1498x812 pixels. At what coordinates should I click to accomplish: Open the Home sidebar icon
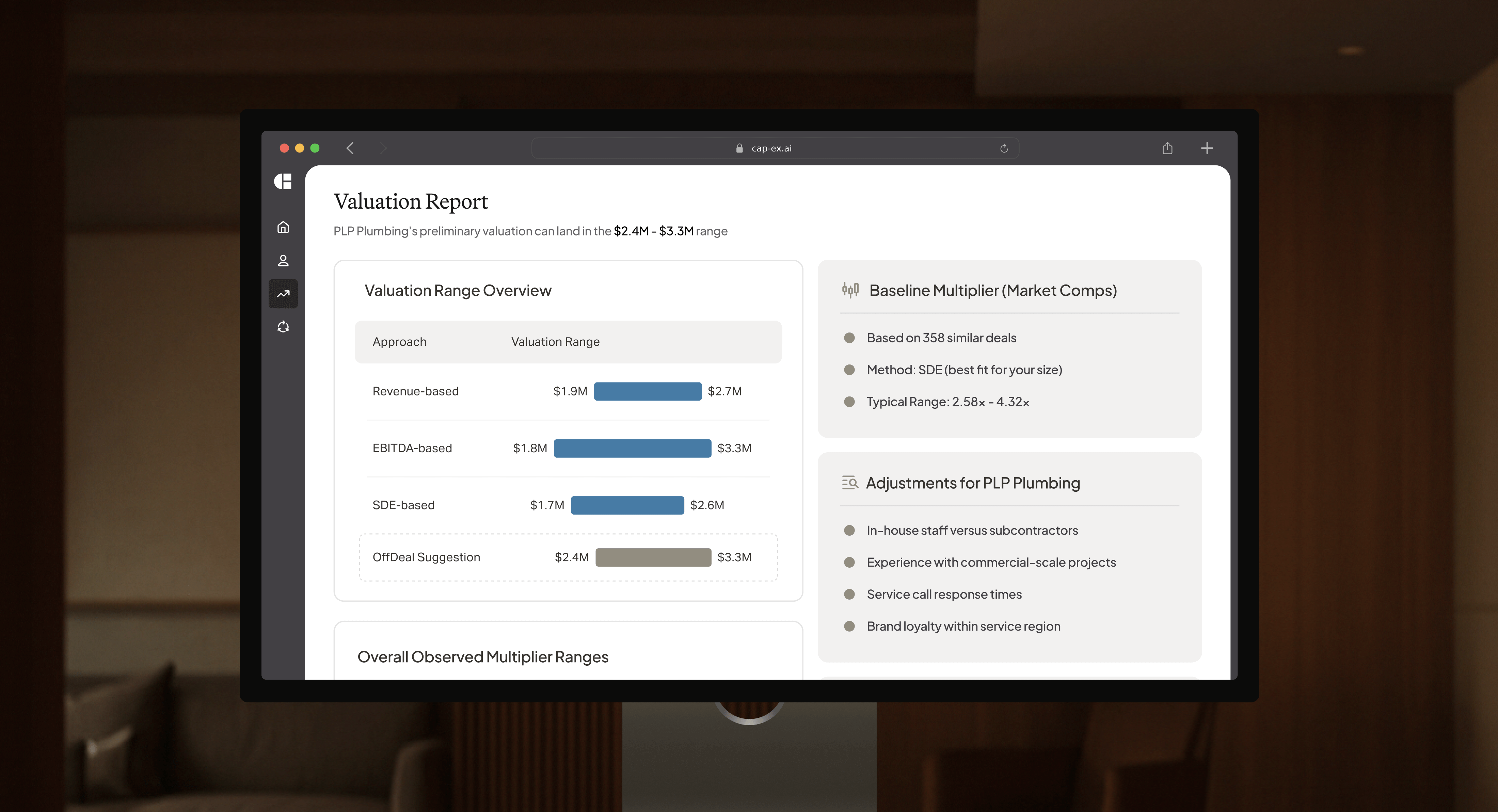pyautogui.click(x=283, y=227)
